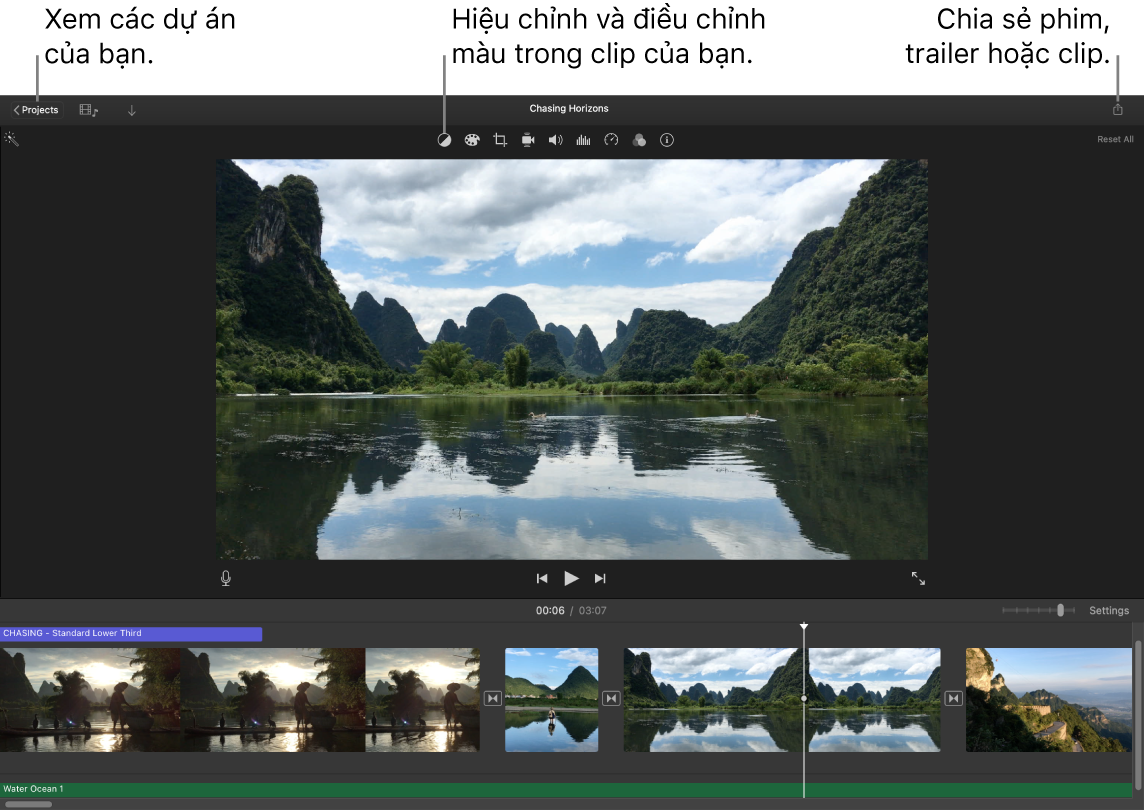
Task: Show Clip Information
Action: [667, 140]
